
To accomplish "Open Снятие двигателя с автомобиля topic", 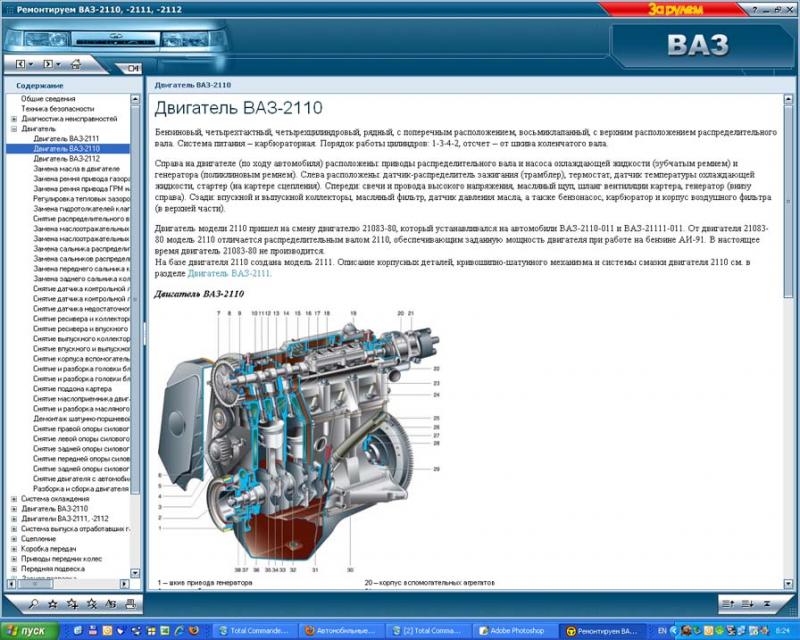I will (x=81, y=479).
